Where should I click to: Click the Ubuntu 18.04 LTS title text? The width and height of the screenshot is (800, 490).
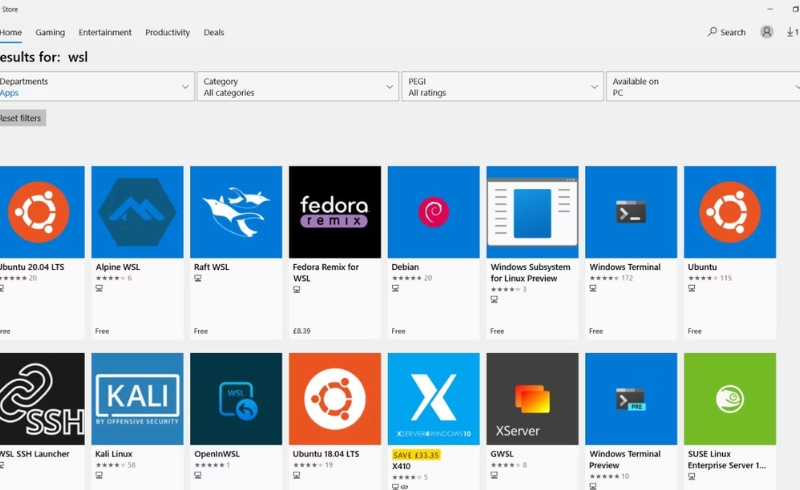pyautogui.click(x=326, y=454)
